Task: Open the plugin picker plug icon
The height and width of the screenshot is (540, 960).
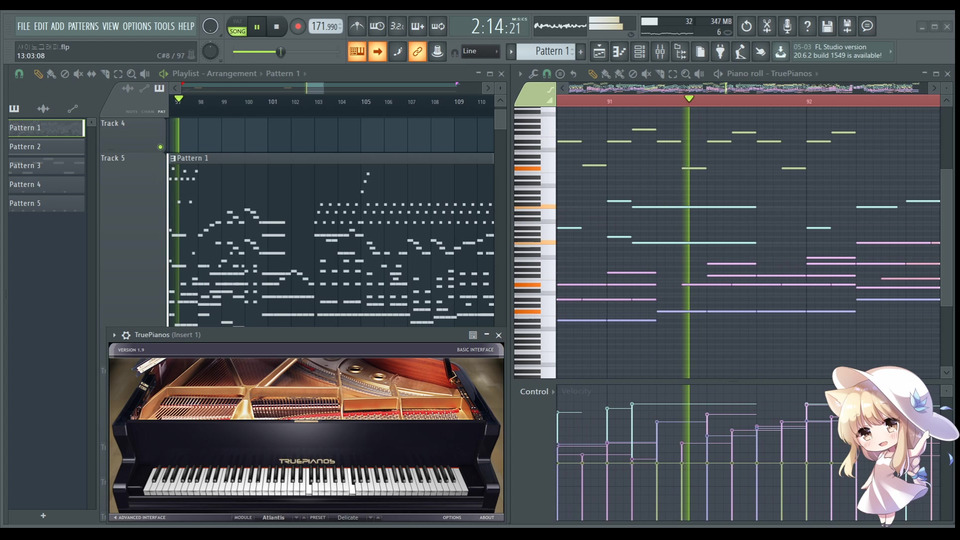Action: tap(720, 52)
